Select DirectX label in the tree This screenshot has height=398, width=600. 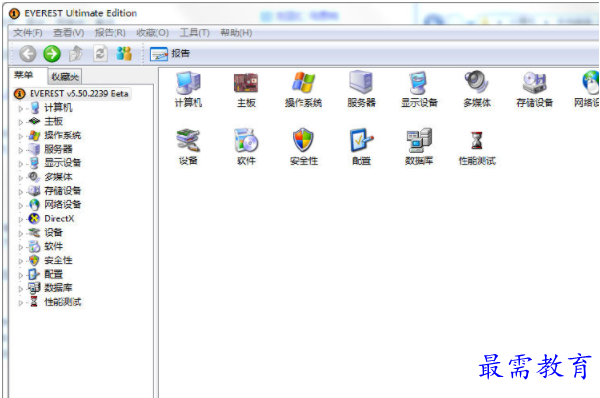[59, 219]
